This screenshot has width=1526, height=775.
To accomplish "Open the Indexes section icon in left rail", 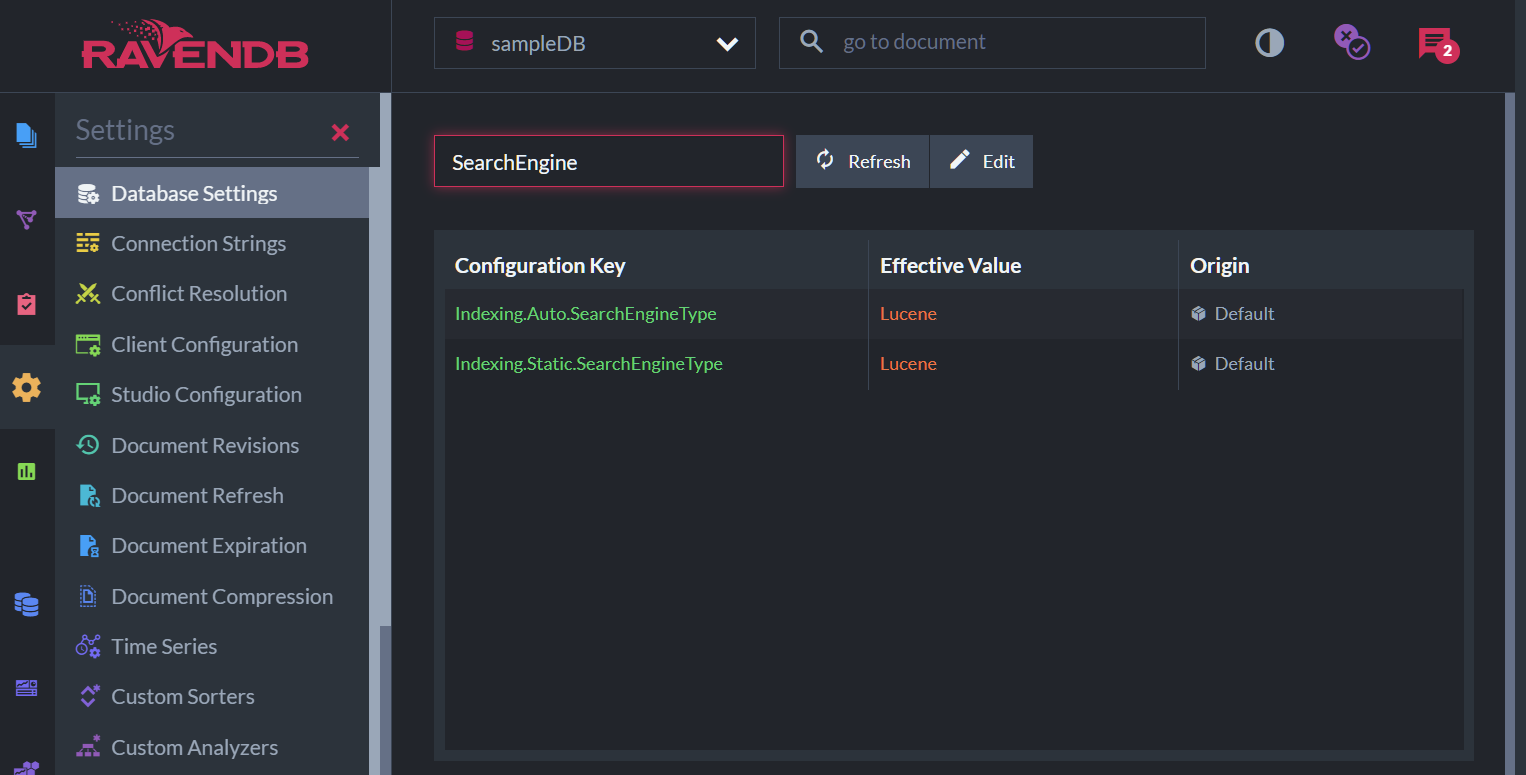I will coord(27,219).
